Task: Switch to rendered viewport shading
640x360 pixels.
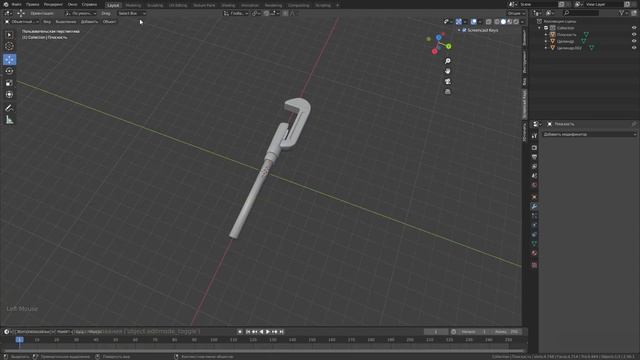Action: pyautogui.click(x=516, y=22)
